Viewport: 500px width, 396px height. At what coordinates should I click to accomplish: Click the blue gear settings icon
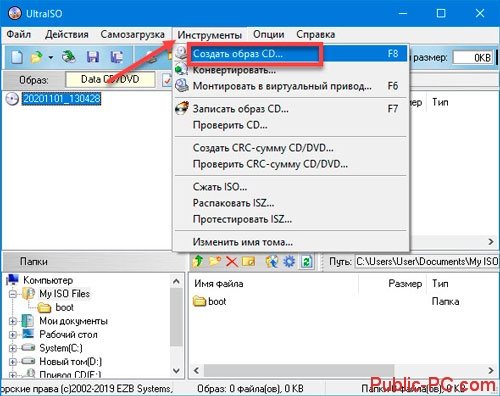coord(289,262)
